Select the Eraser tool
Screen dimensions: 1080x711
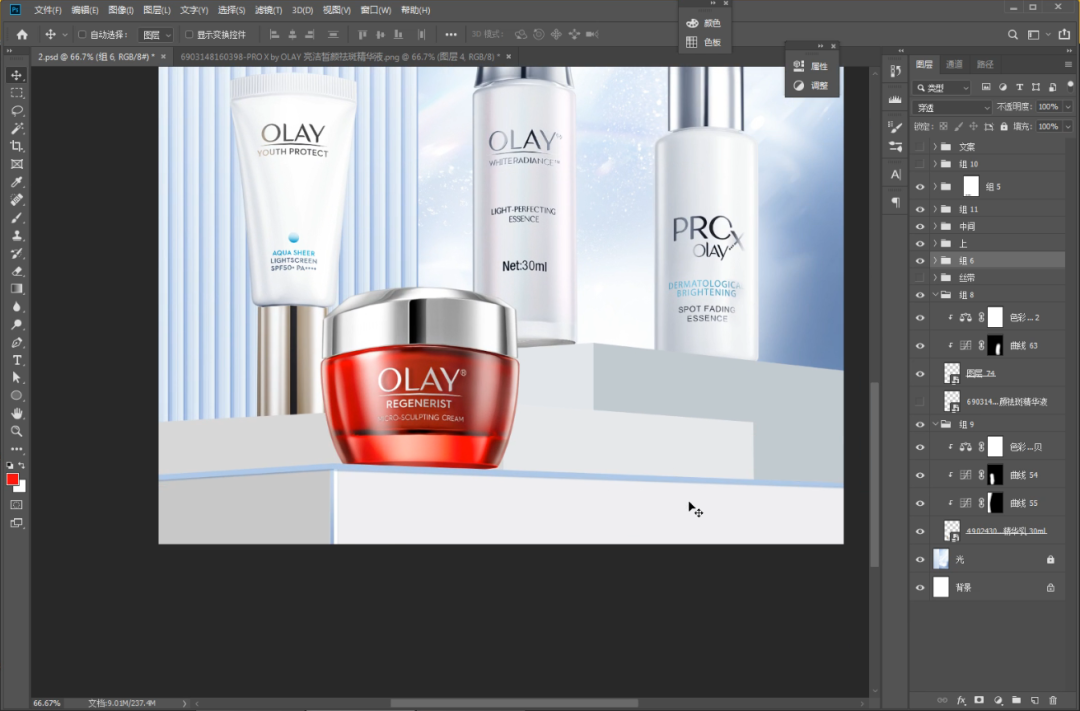click(x=17, y=271)
